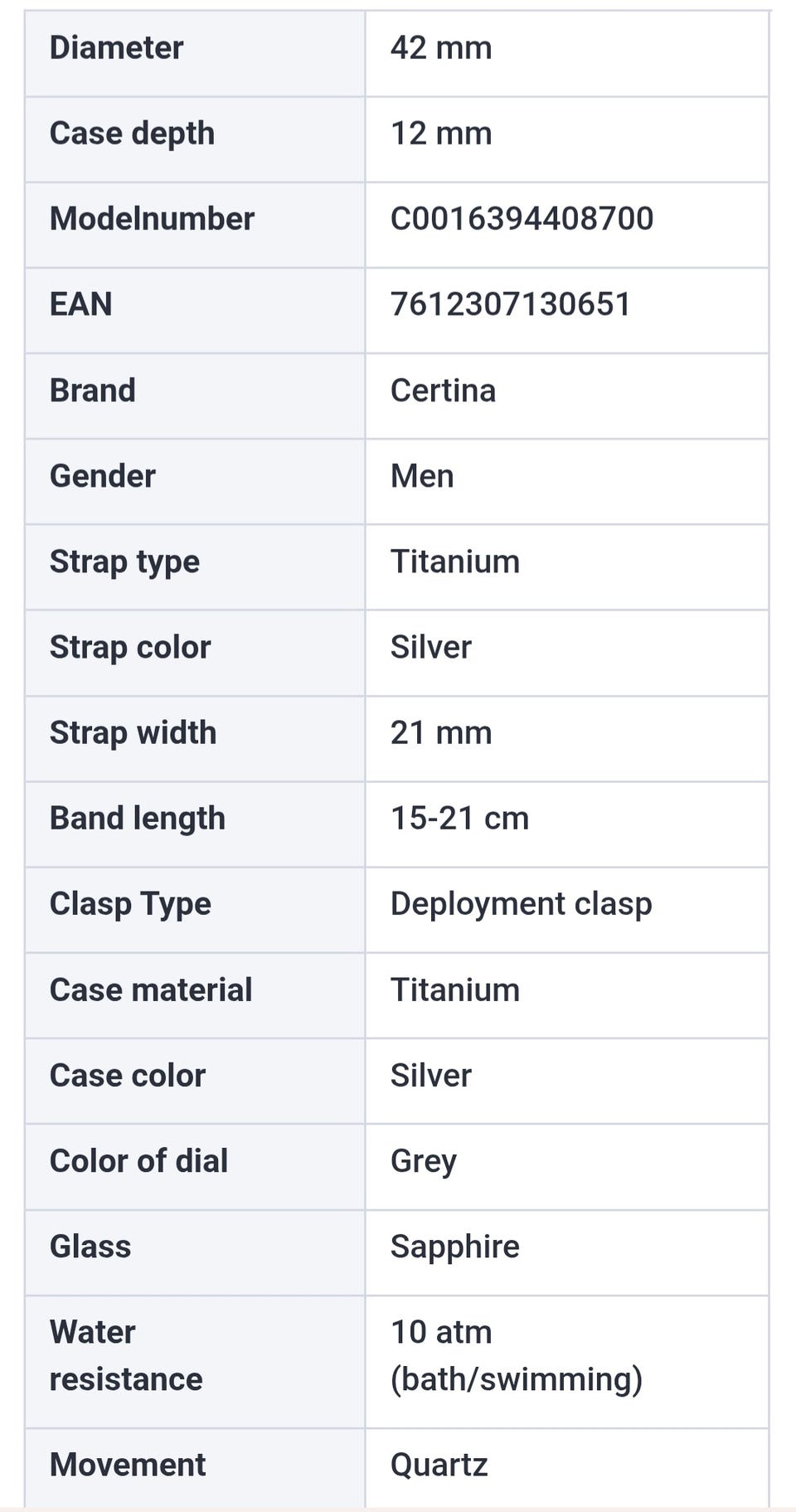Click the 15-21 cm band length value
Viewport: 796px width, 1512px height.
459,818
